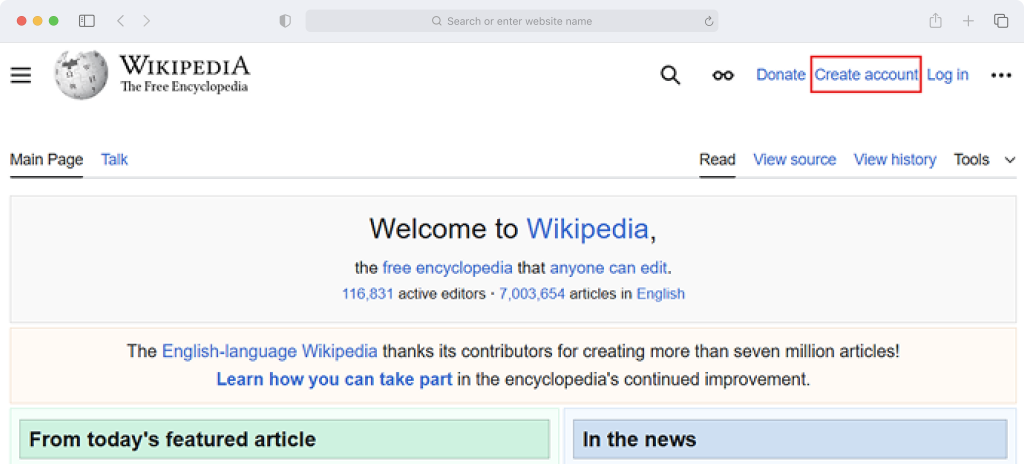This screenshot has height=464, width=1024.
Task: Select the Main Page tab
Action: point(46,159)
